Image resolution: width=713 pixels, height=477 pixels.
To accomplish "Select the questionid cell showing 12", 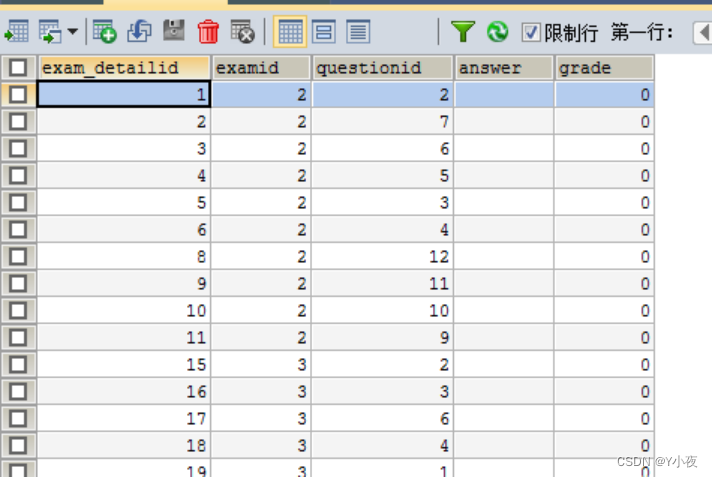I will [382, 257].
